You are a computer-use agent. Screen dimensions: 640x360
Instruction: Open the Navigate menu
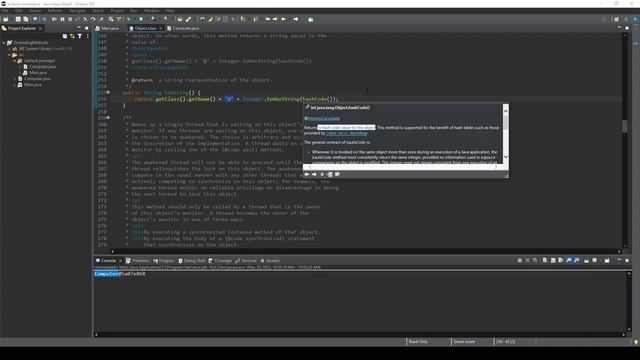pos(77,11)
